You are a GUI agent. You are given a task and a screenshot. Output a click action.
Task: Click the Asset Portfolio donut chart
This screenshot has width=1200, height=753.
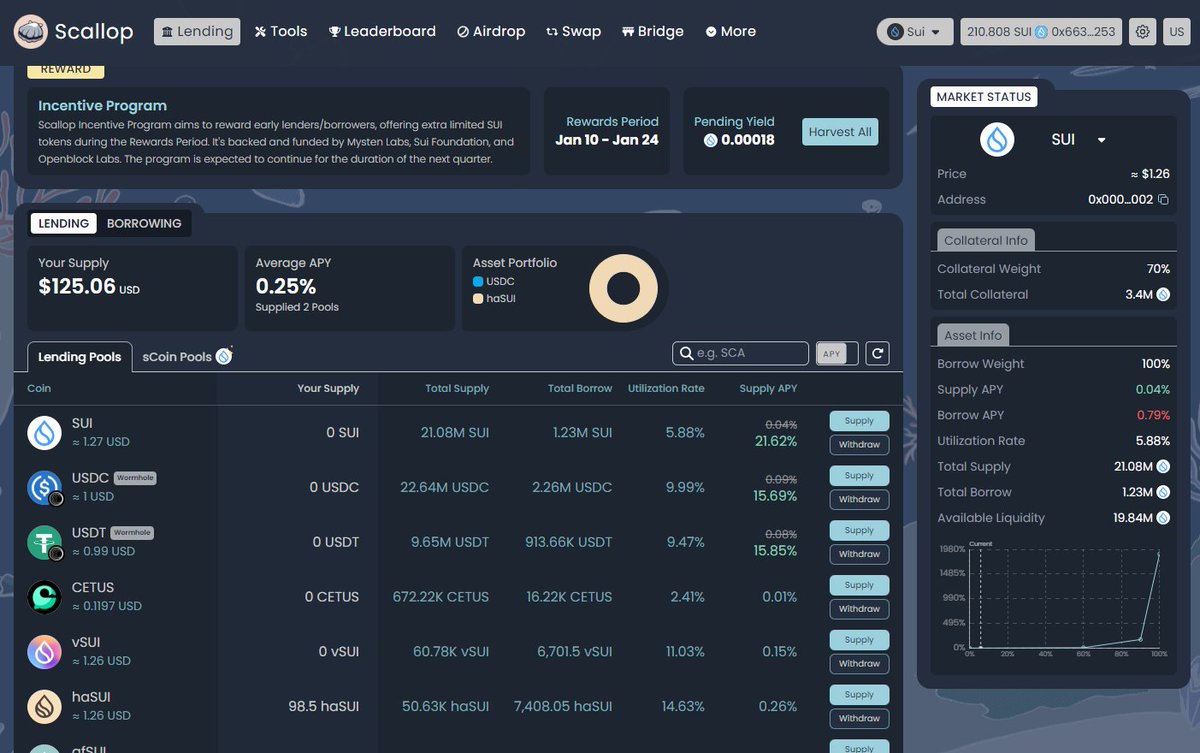click(623, 290)
